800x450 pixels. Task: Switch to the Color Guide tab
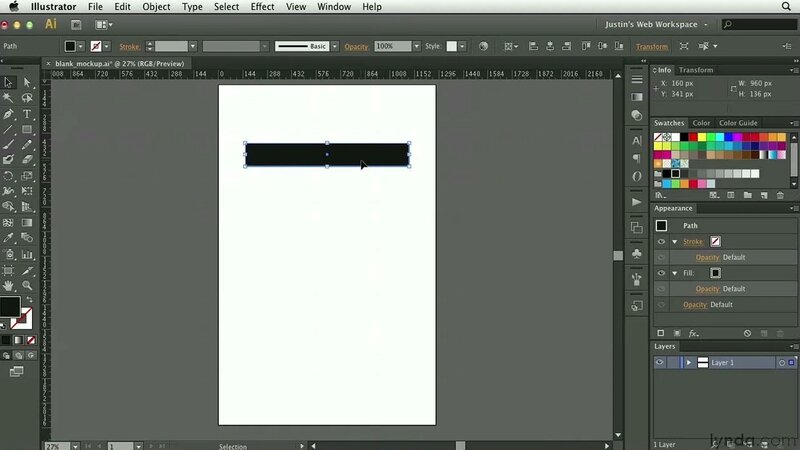[x=738, y=123]
